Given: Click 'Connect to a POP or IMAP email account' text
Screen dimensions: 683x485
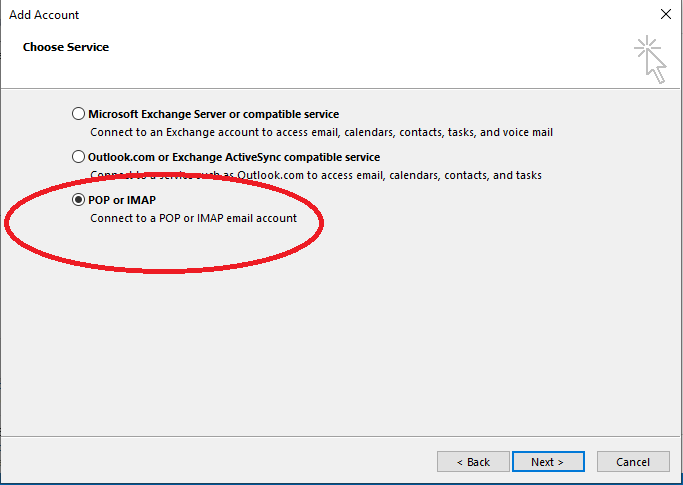Looking at the screenshot, I should [x=193, y=218].
